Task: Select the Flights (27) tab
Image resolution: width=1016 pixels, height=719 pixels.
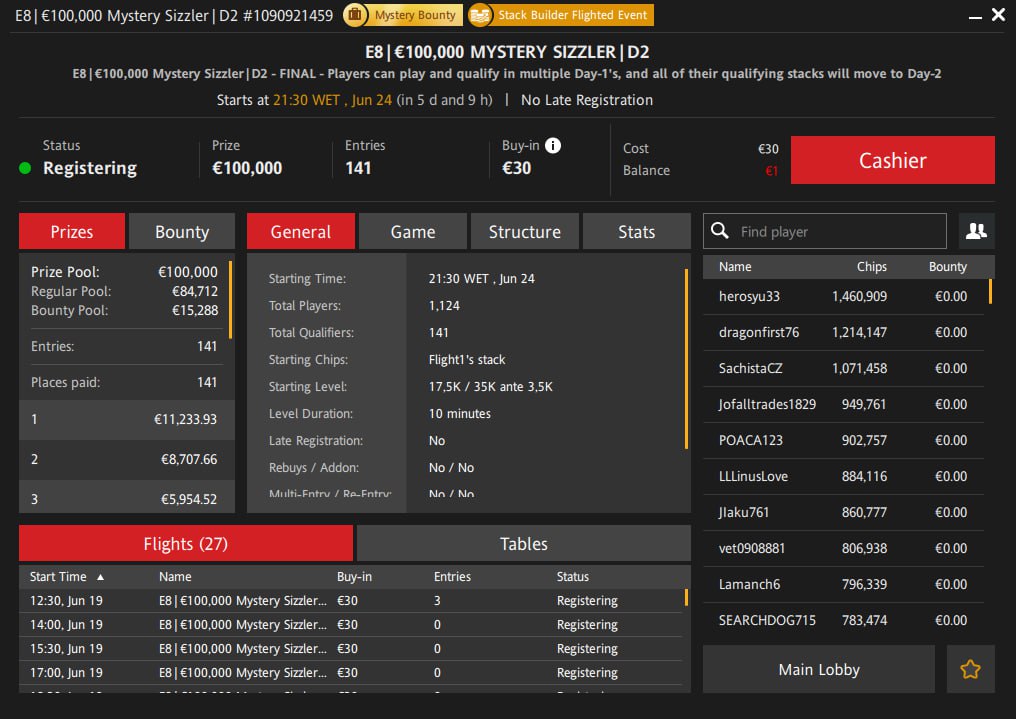Action: point(186,543)
